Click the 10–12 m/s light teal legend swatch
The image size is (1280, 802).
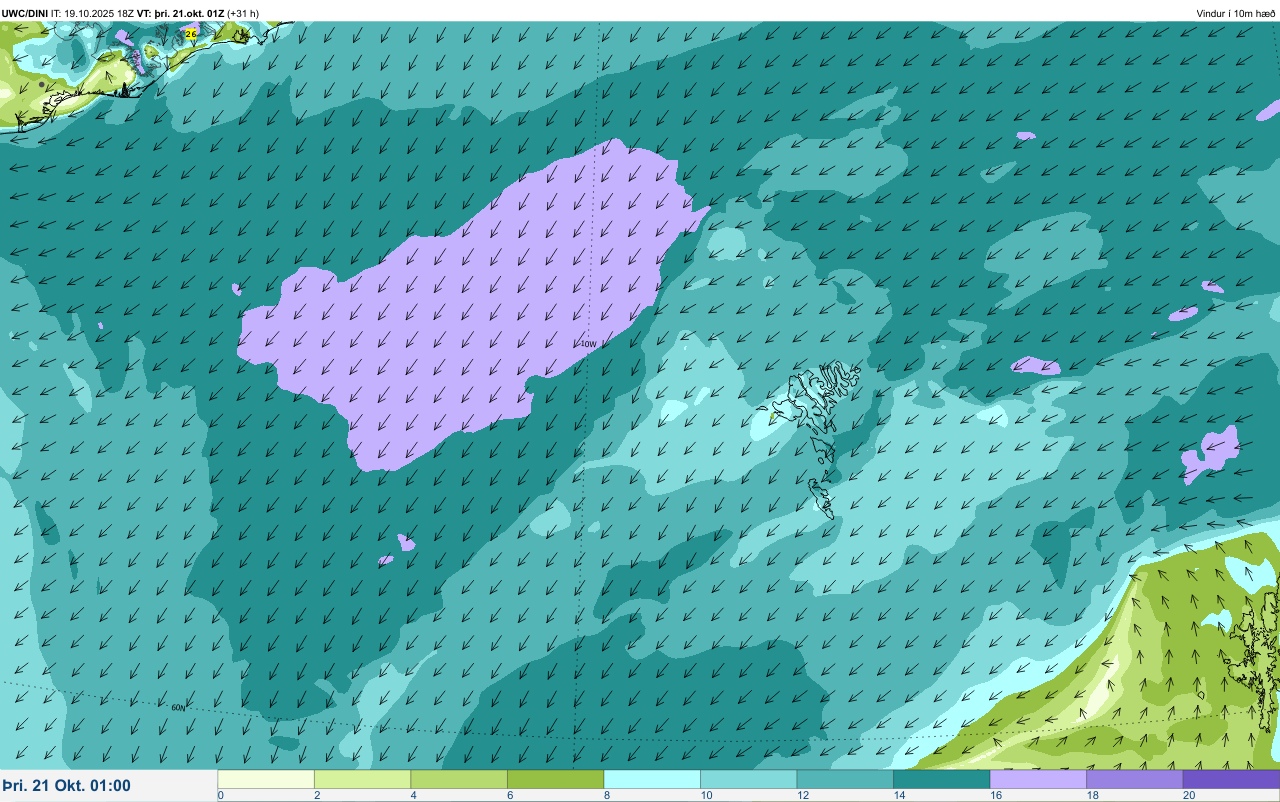pyautogui.click(x=748, y=779)
